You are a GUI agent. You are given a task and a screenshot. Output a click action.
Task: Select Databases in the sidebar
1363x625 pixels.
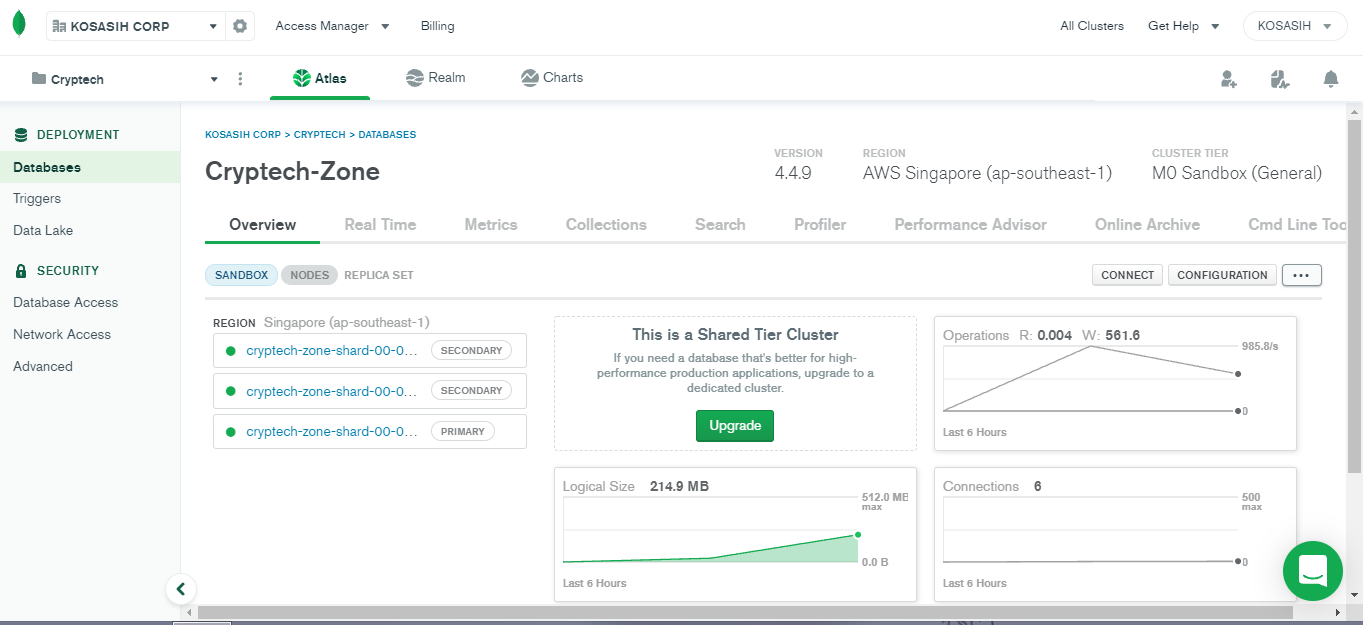(x=90, y=167)
